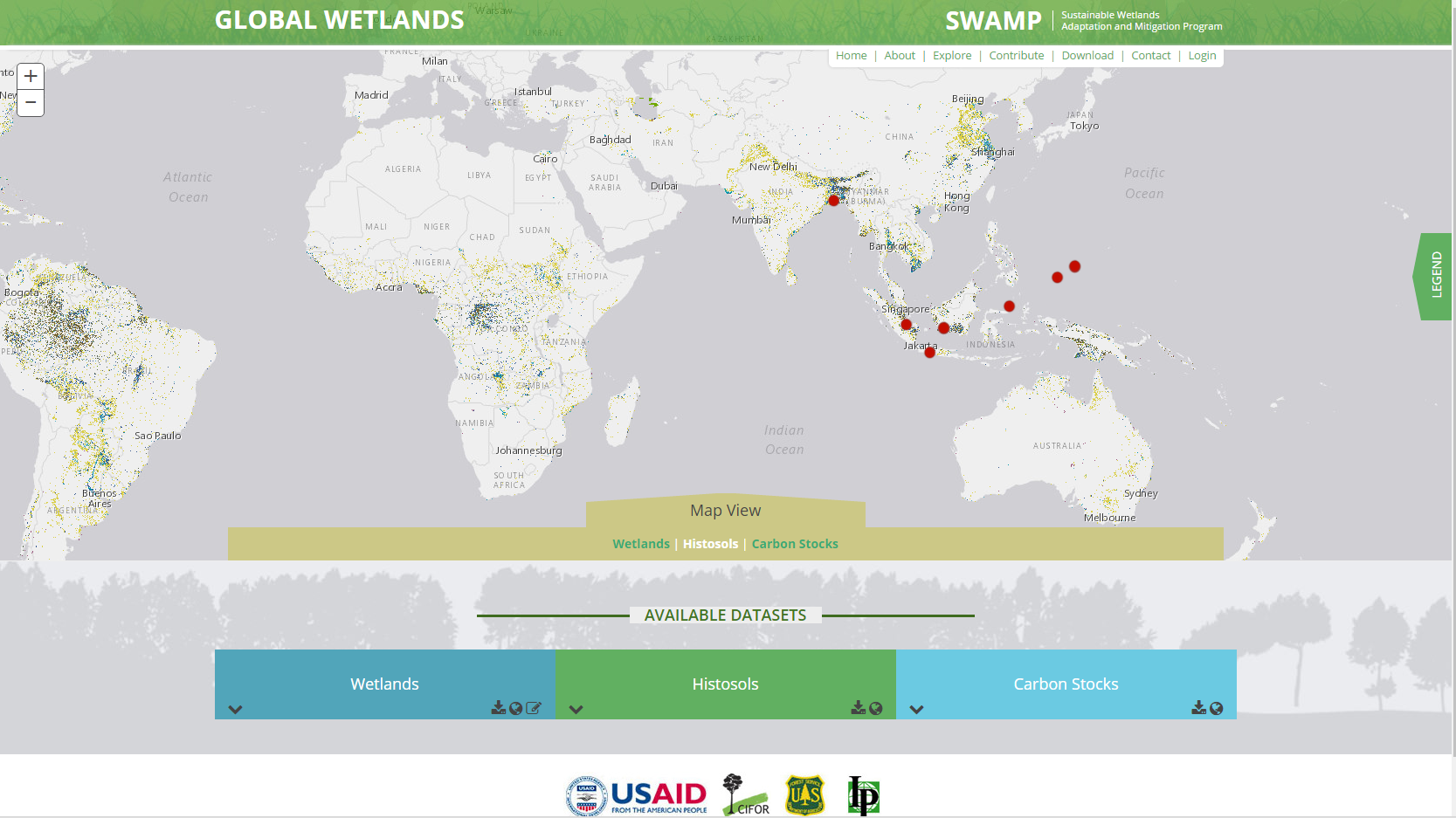Expand the Wetlands dataset chevron
This screenshot has height=818, width=1456.
click(235, 710)
